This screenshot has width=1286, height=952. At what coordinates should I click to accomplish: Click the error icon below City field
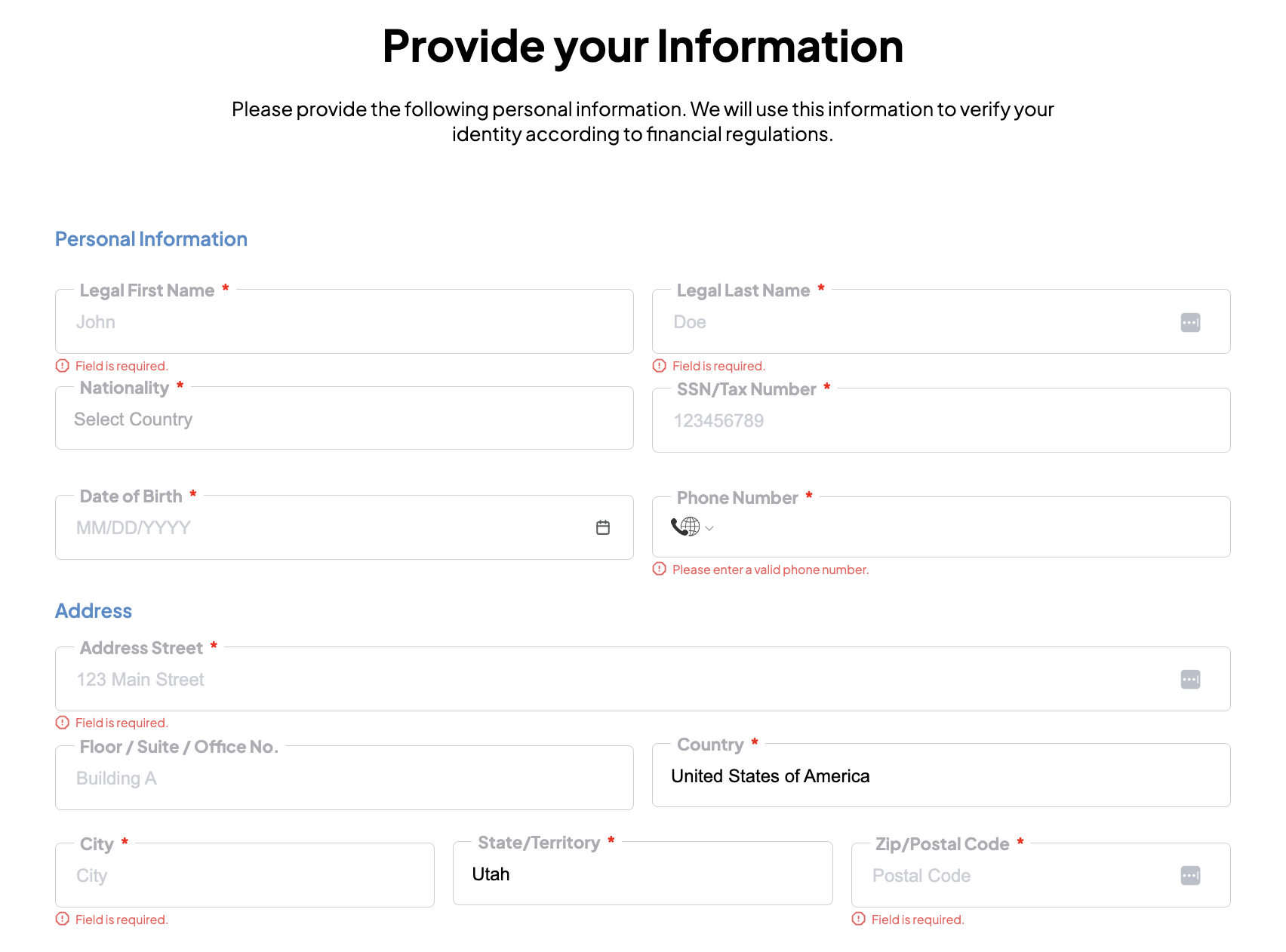click(63, 919)
